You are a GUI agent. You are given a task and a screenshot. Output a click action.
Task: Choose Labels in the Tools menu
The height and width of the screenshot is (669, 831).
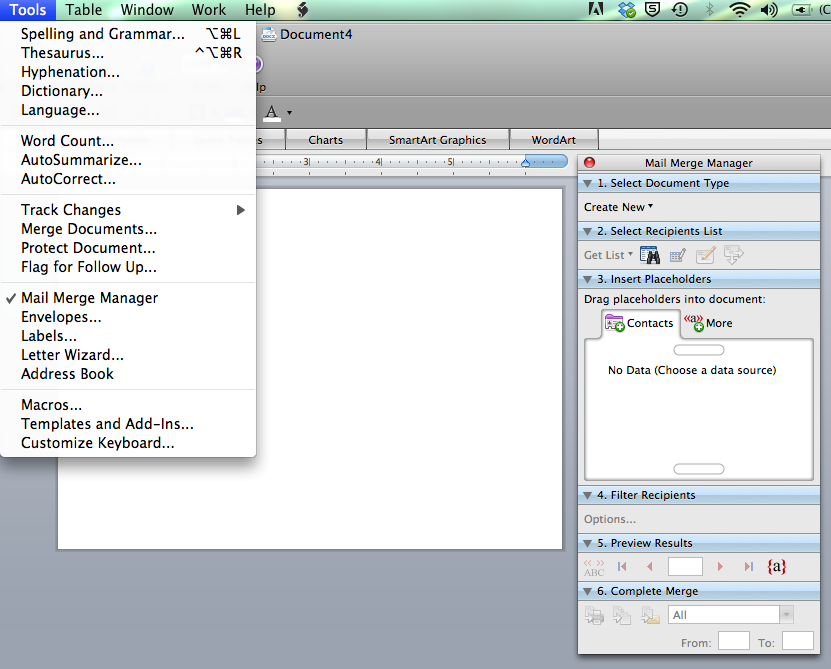pos(128,336)
